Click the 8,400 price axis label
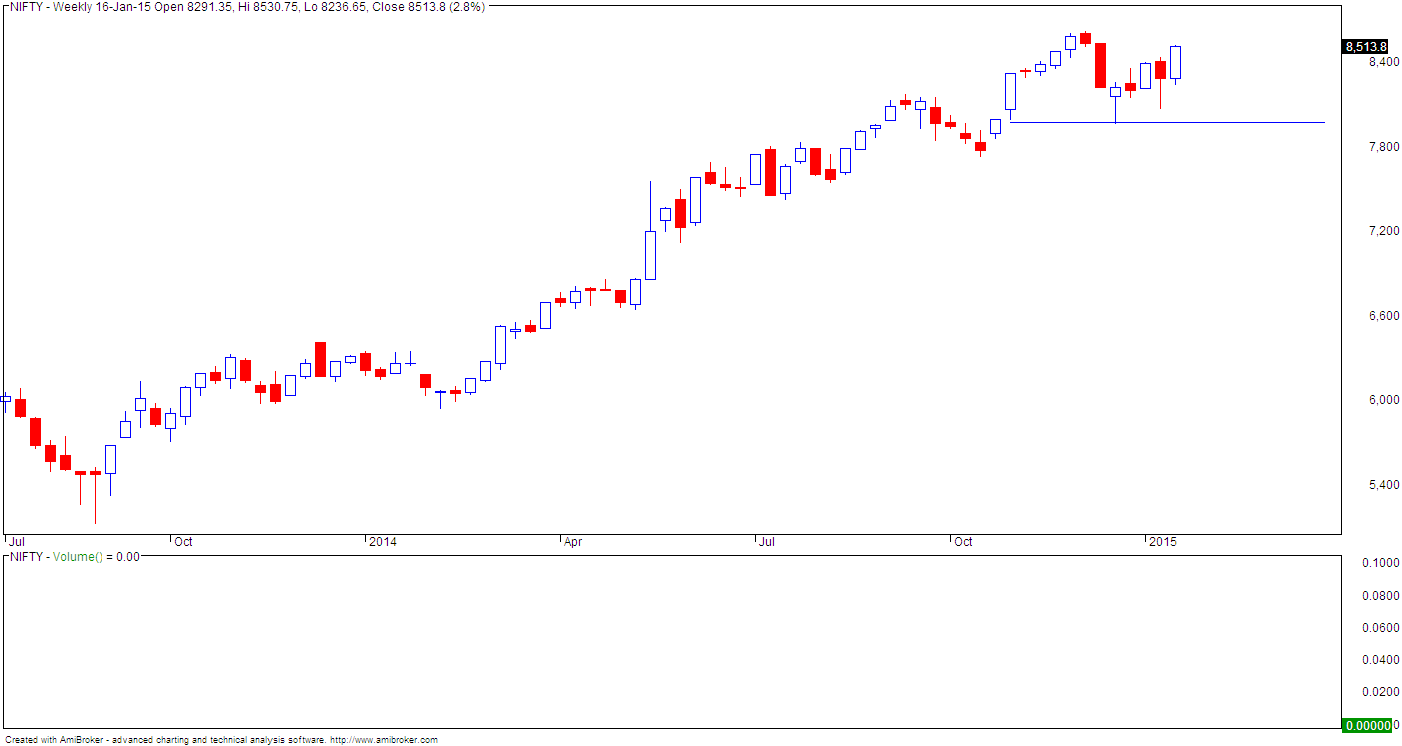Viewport: 1402px width, 746px height. coord(1382,62)
